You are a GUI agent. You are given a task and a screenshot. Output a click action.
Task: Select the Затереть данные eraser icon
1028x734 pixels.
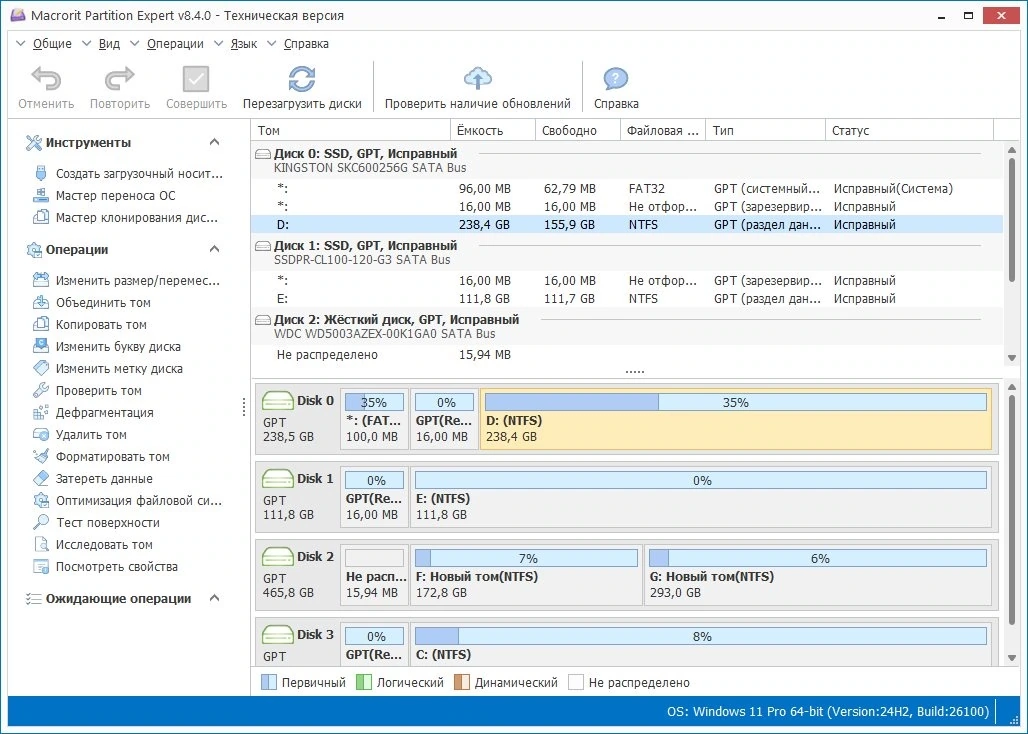click(x=41, y=478)
